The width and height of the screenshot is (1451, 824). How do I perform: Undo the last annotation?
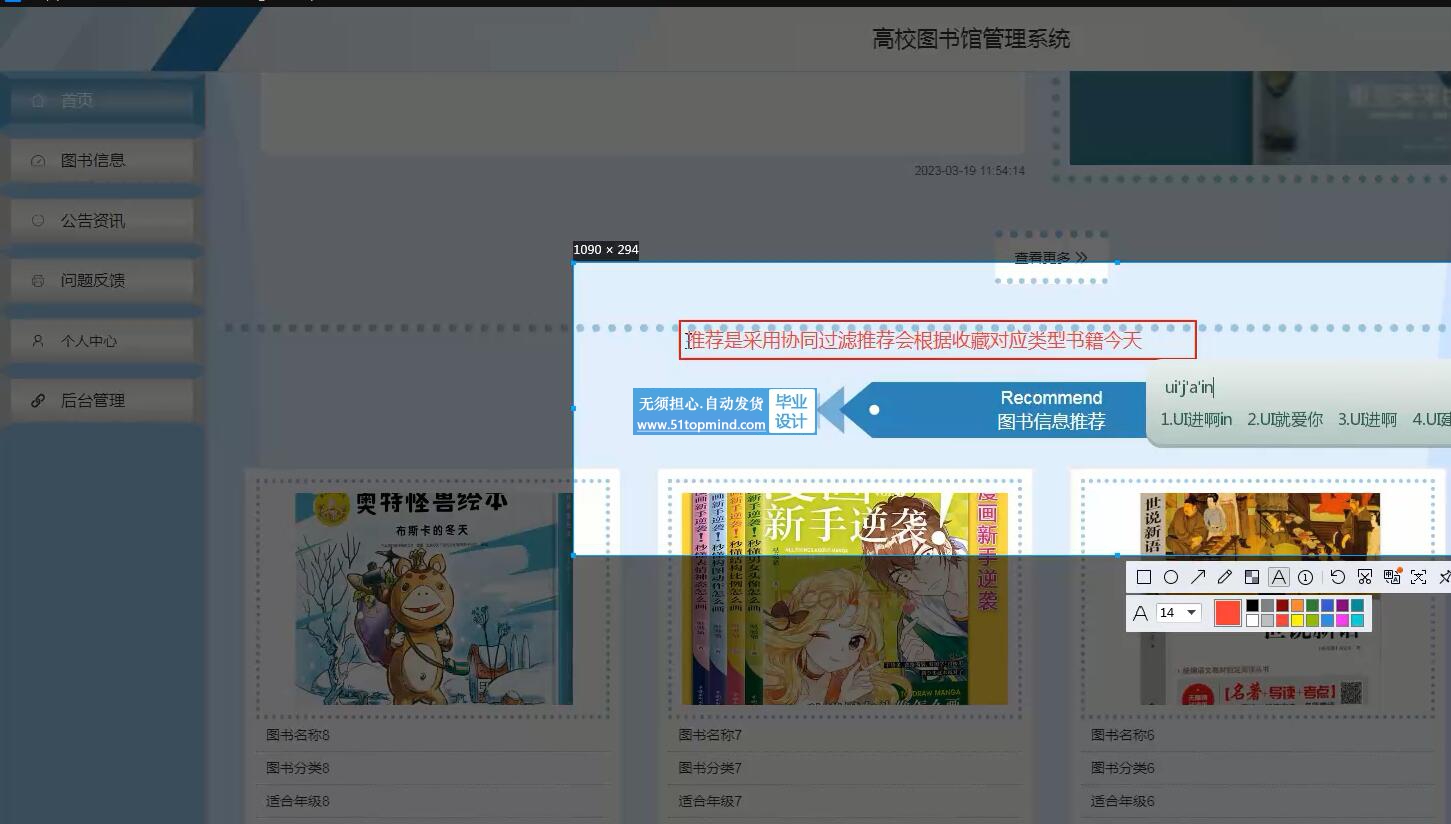(1338, 577)
